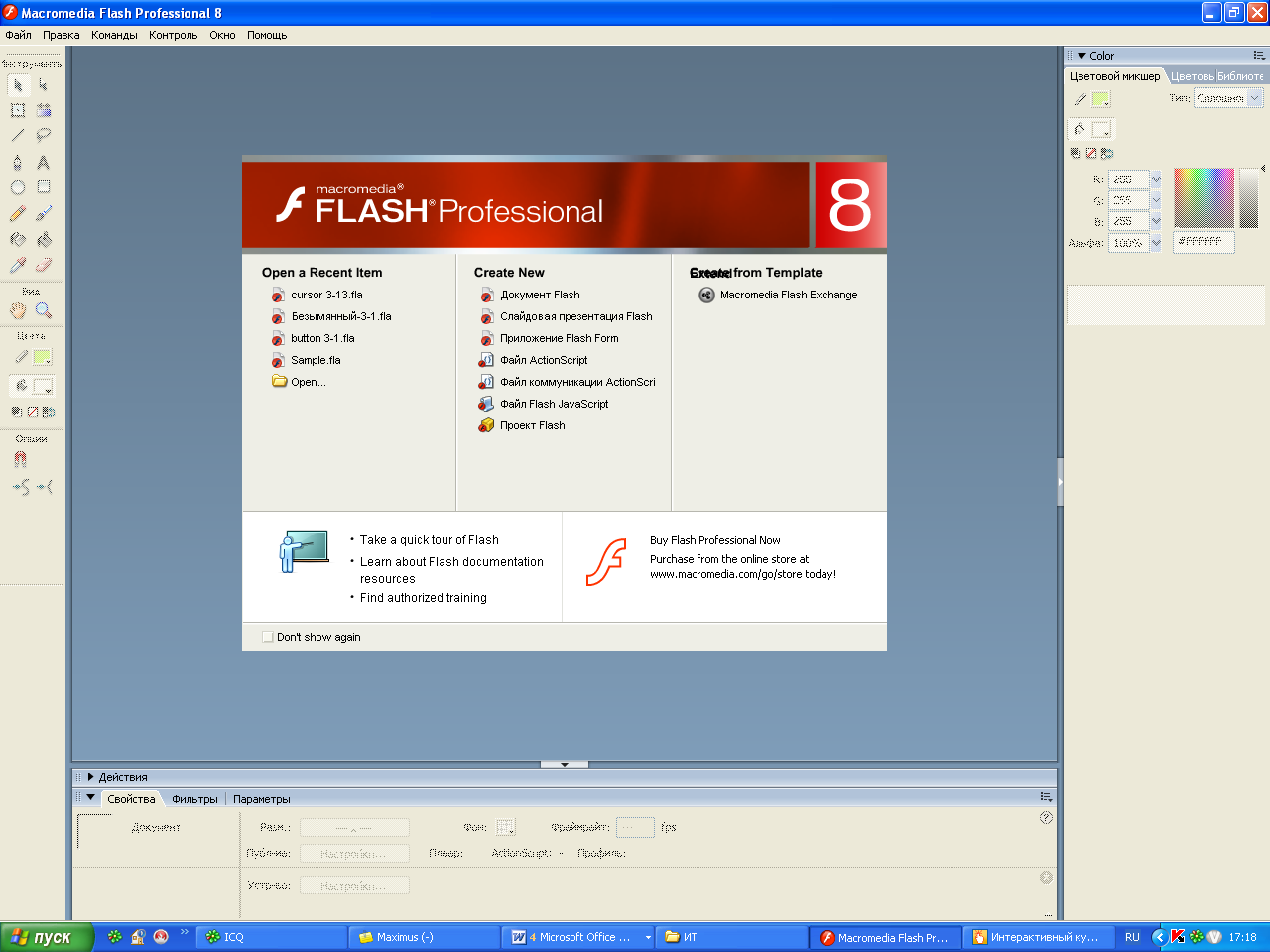1270x952 pixels.
Task: Select the Selection arrow tool
Action: click(18, 85)
